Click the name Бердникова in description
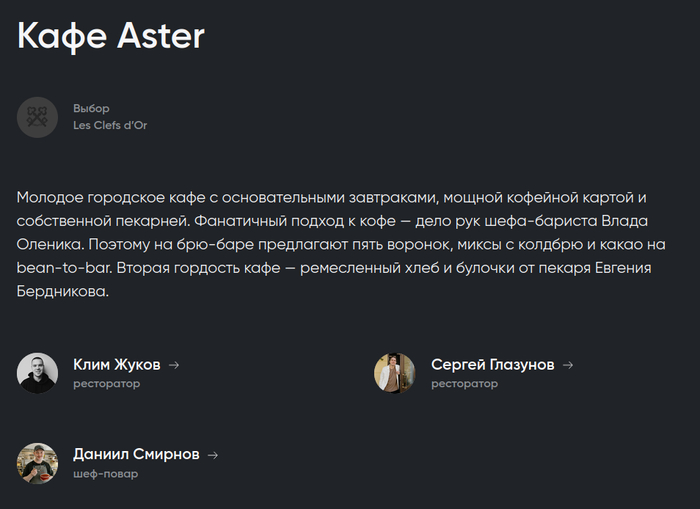Image resolution: width=700 pixels, height=509 pixels. tap(62, 292)
